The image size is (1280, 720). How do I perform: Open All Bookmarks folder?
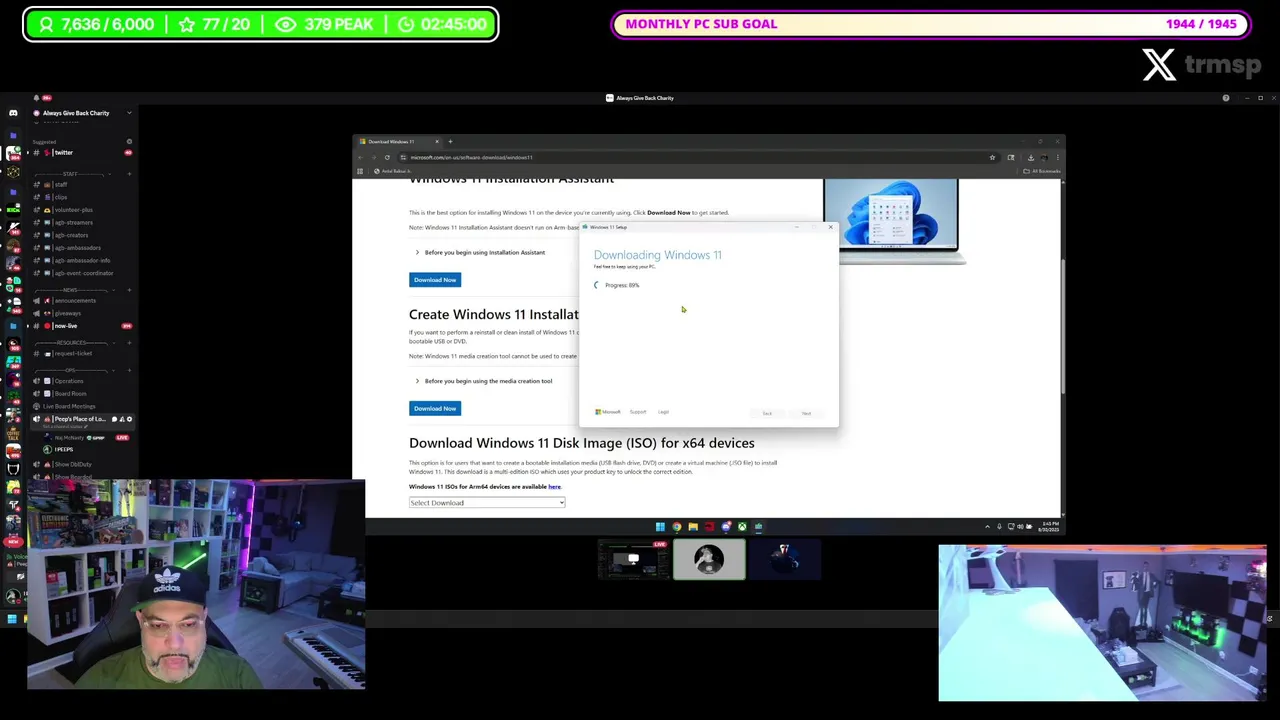point(1042,171)
